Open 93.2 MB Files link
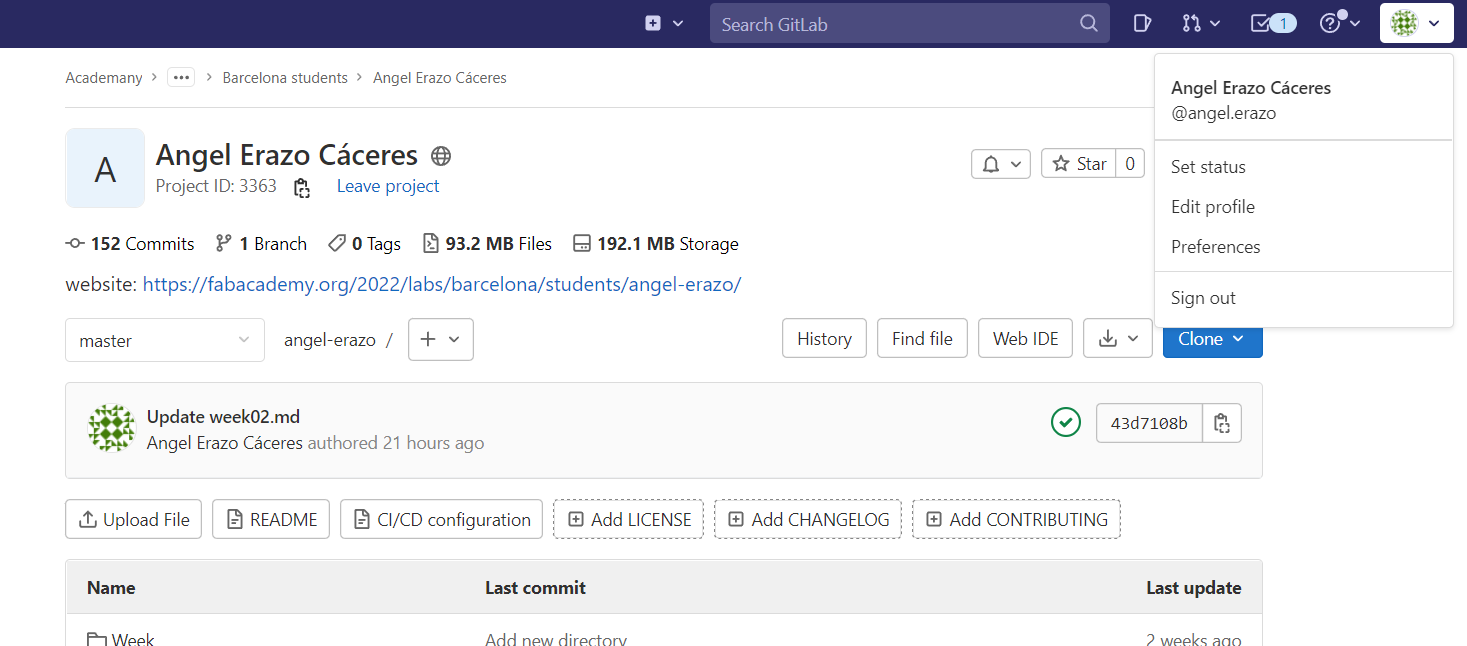Image resolution: width=1467 pixels, height=646 pixels. [x=487, y=244]
